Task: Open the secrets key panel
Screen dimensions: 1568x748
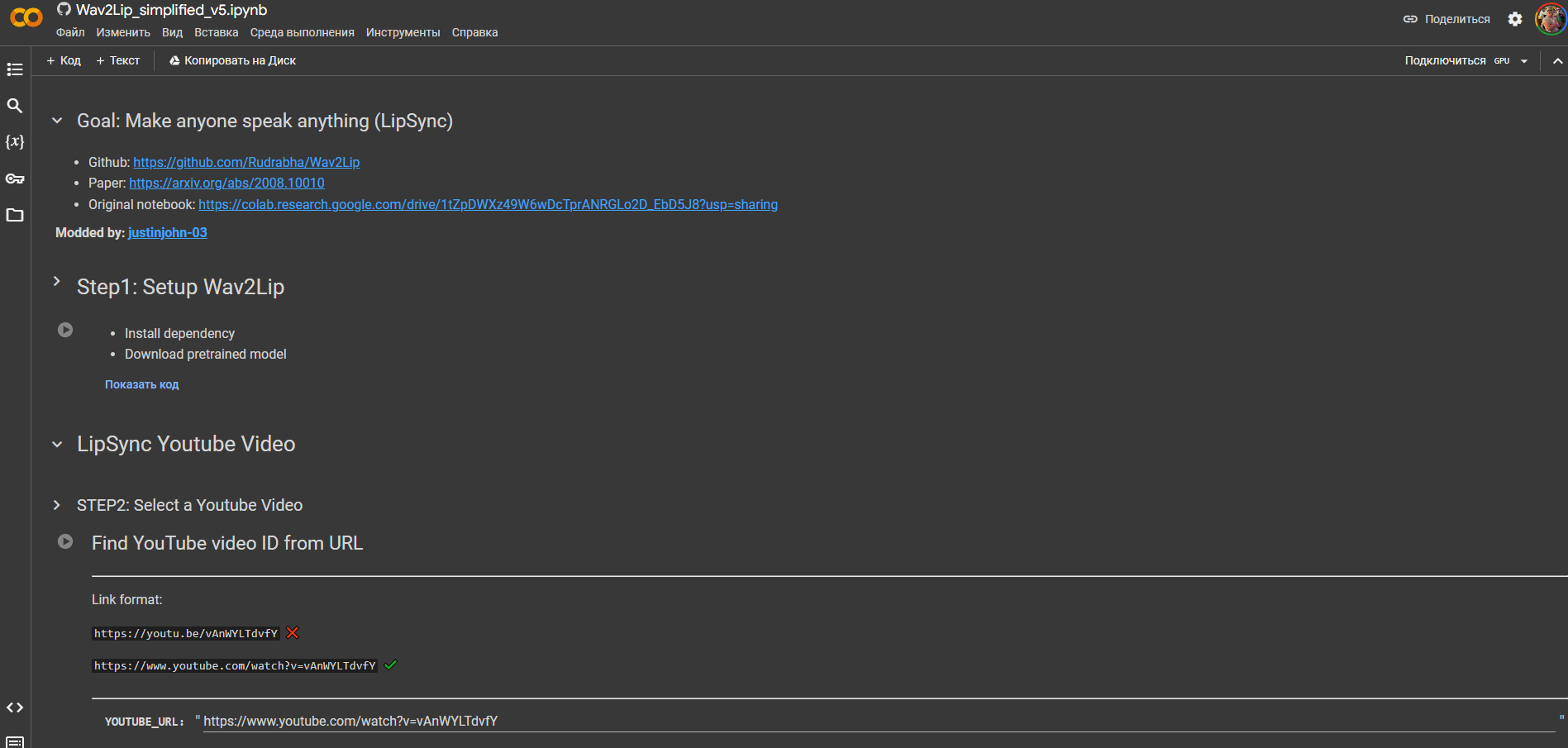Action: point(15,179)
